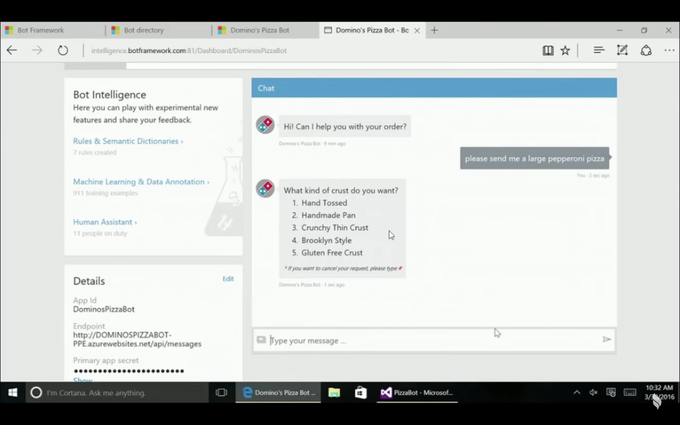The width and height of the screenshot is (680, 425).
Task: Open File Explorer from taskbar
Action: pos(334,392)
